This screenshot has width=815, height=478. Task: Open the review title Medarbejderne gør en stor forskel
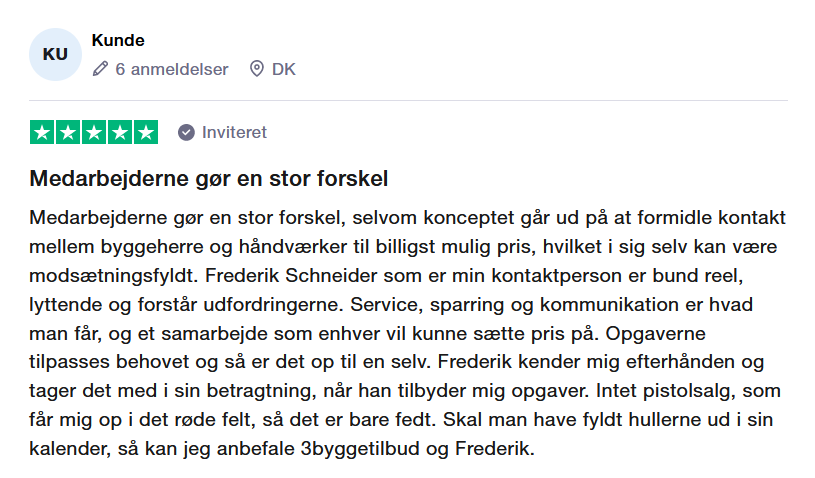pos(209,180)
